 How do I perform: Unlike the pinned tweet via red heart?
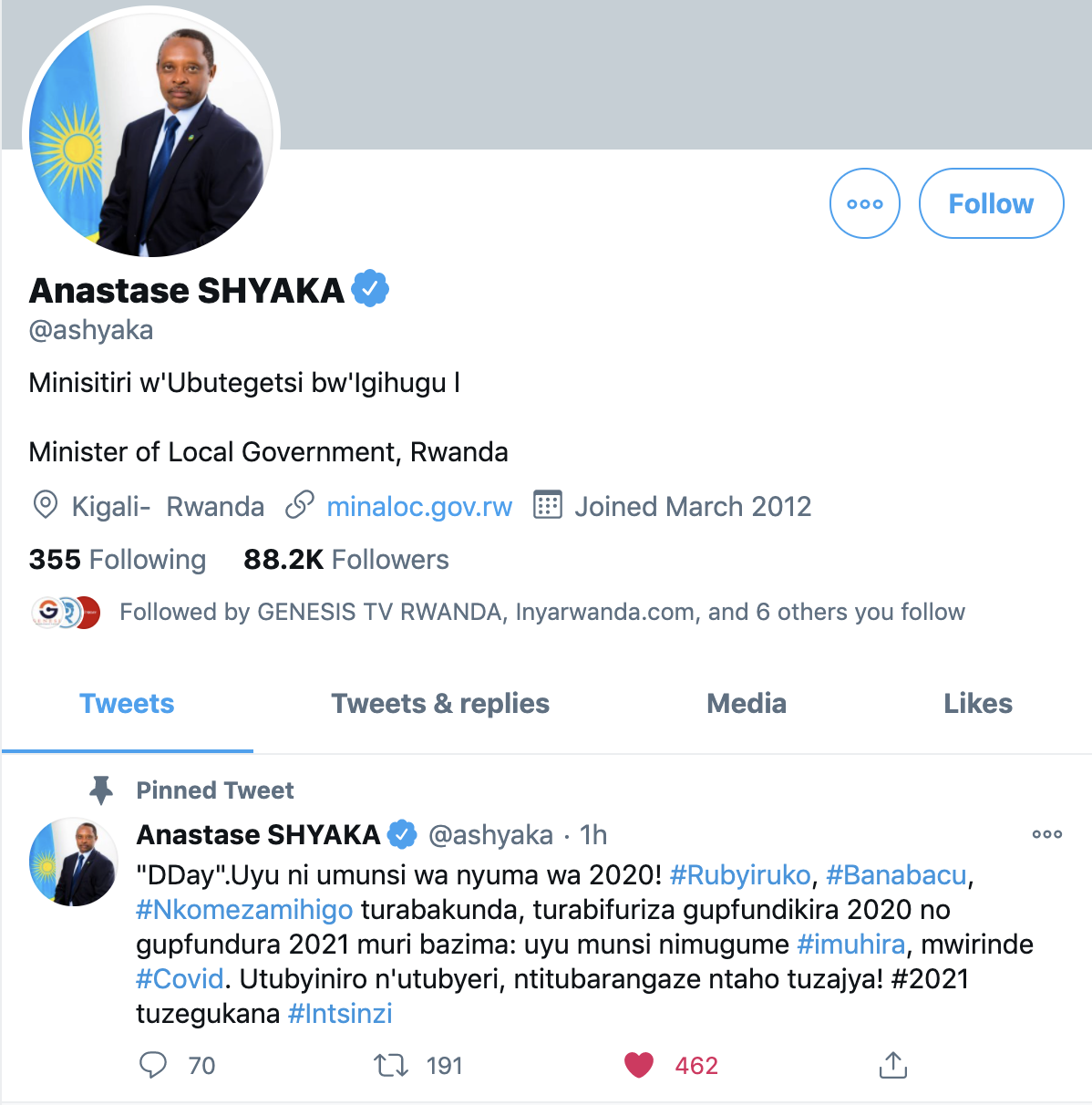point(639,1065)
